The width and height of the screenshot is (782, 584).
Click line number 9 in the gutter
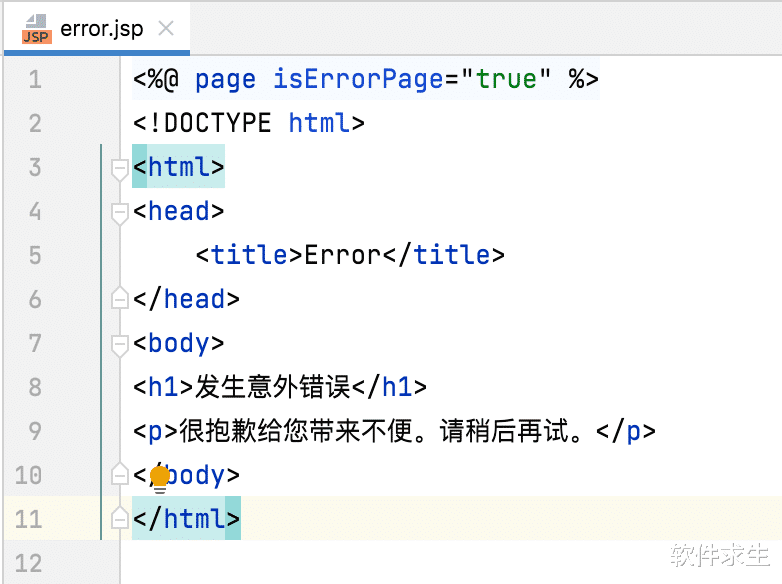point(35,431)
